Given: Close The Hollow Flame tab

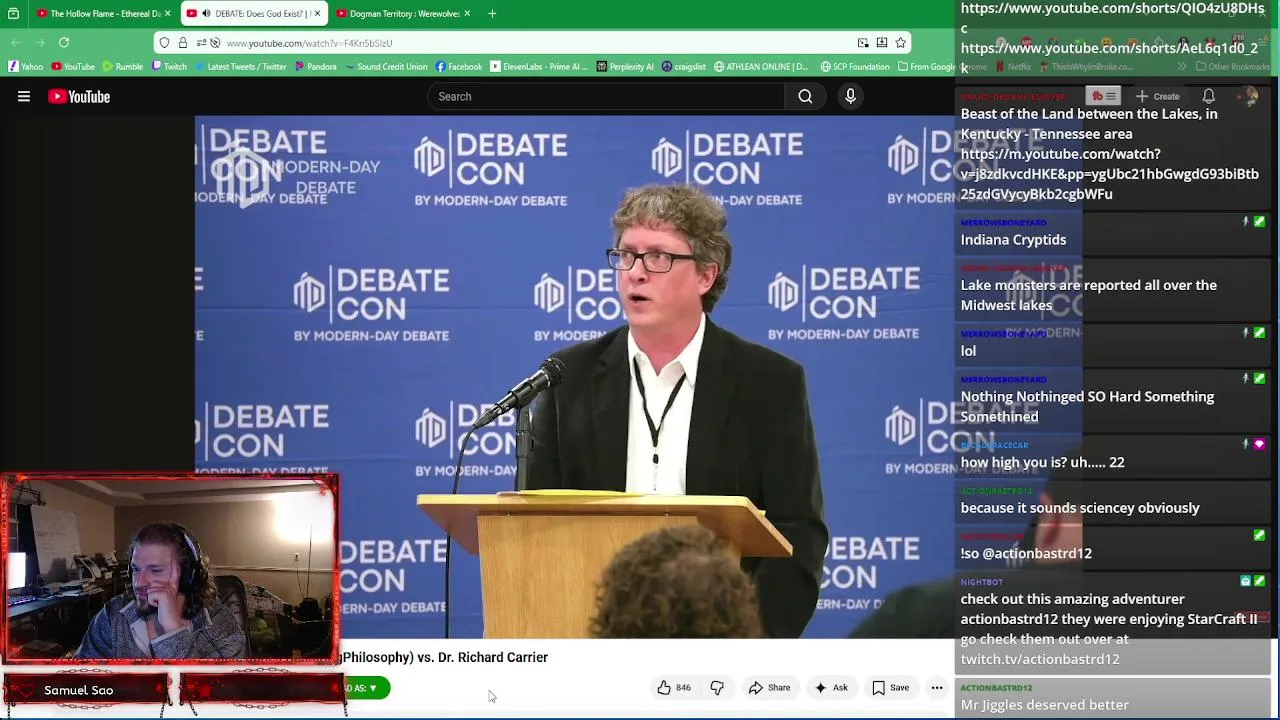Looking at the screenshot, I should (x=167, y=13).
